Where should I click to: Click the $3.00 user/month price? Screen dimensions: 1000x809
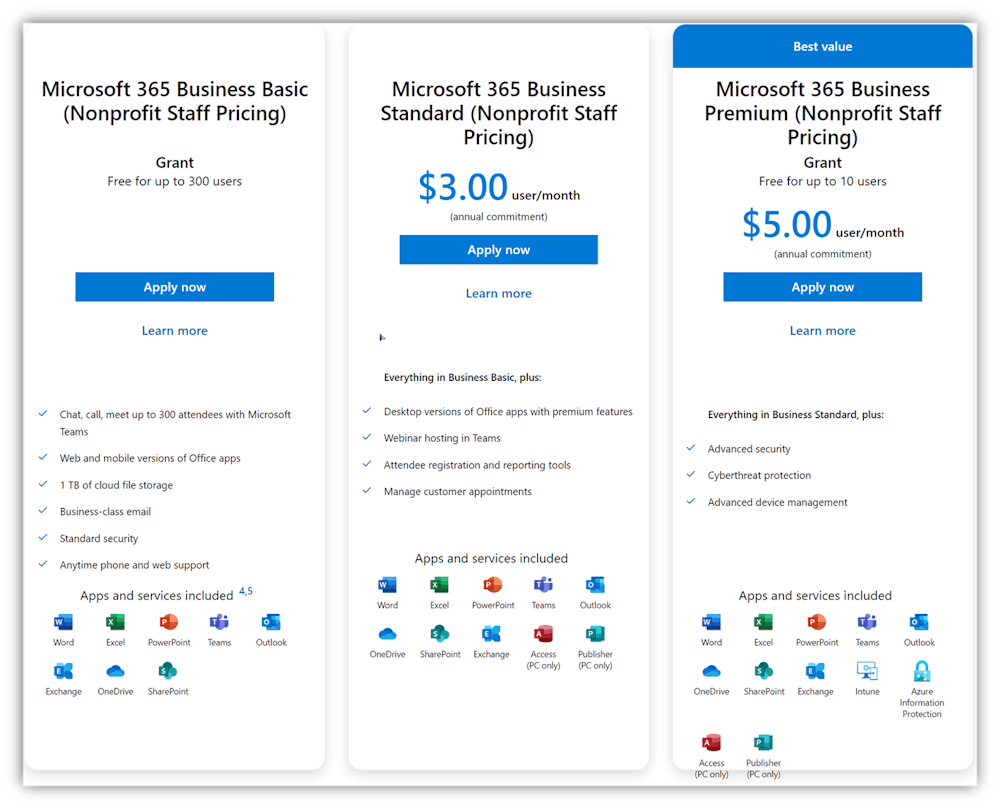(x=499, y=188)
